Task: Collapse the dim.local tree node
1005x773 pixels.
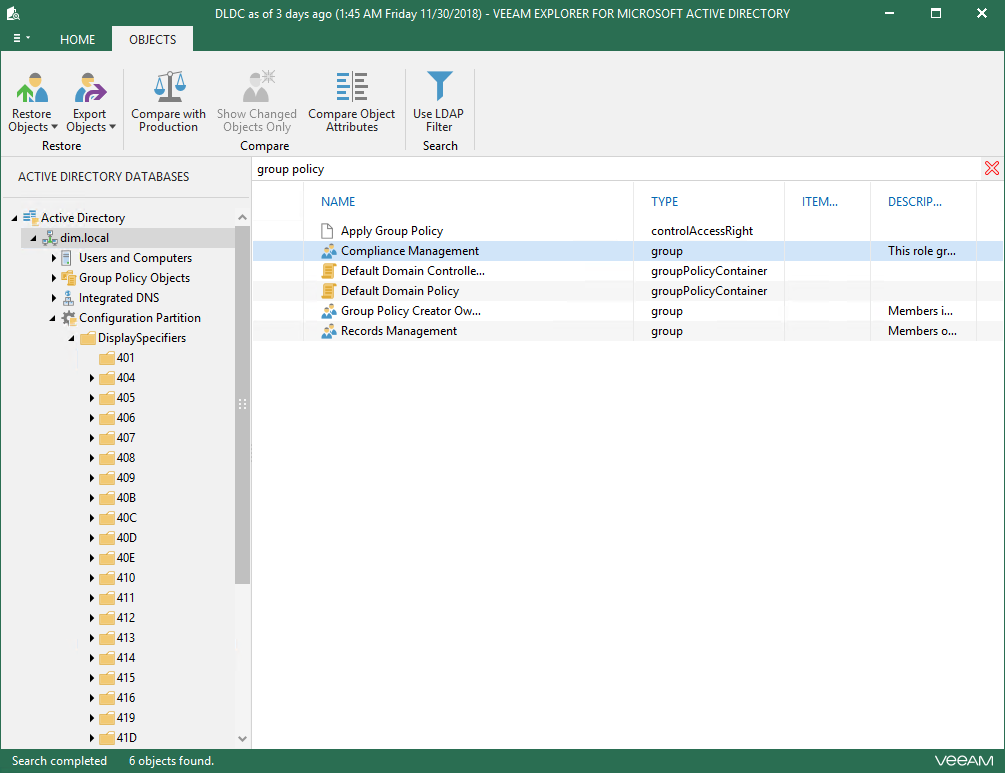Action: [x=33, y=238]
